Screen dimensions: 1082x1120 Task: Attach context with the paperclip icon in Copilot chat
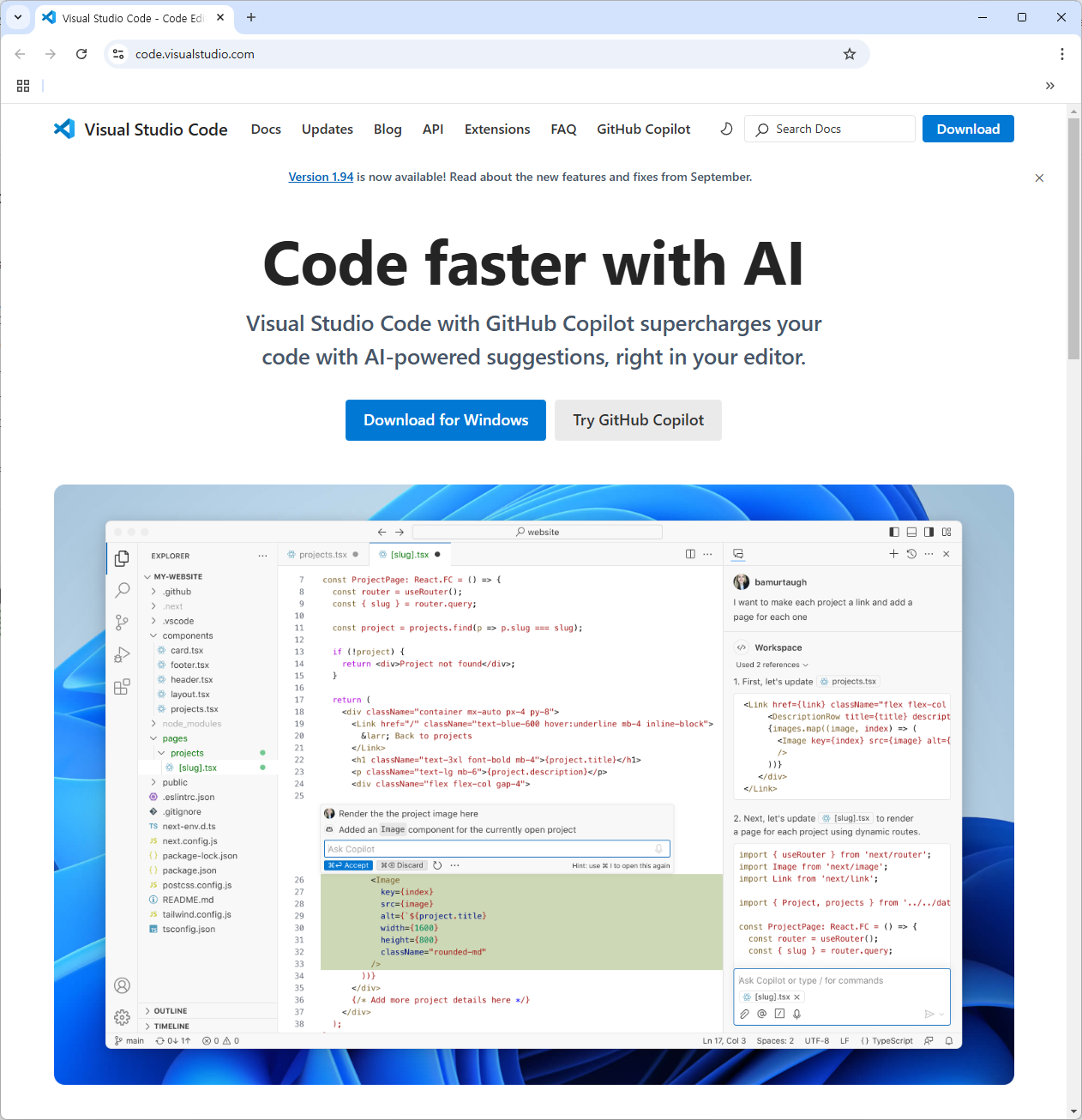click(744, 1013)
